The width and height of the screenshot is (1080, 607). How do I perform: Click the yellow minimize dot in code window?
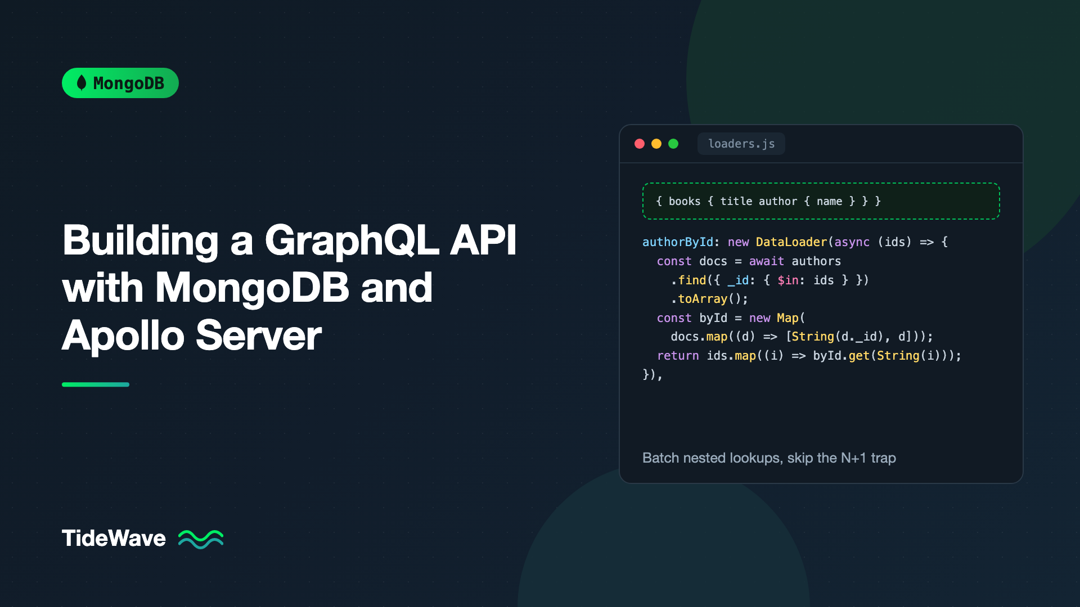(656, 144)
